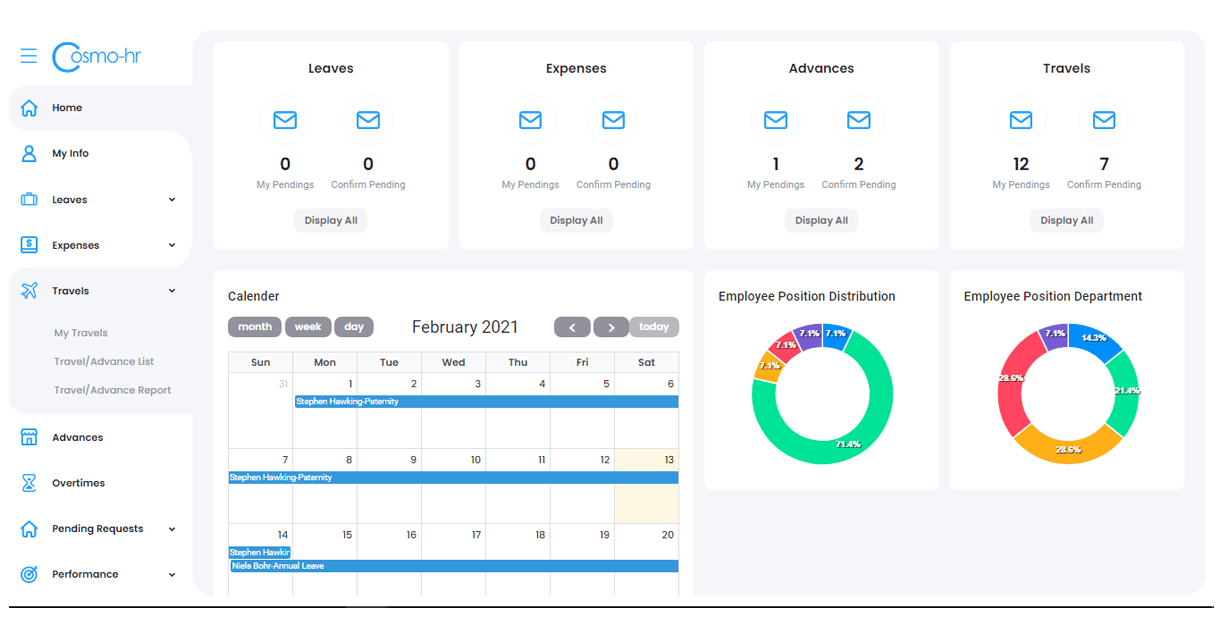Switch calendar to day view
This screenshot has width=1223, height=627.
pos(354,327)
